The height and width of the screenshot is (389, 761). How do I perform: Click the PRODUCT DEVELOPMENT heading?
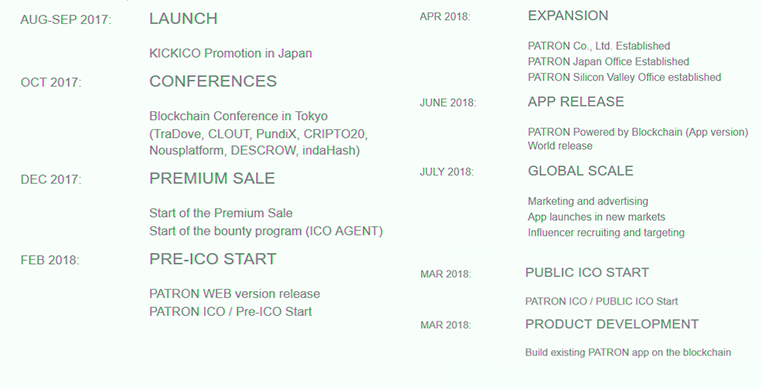(x=612, y=324)
